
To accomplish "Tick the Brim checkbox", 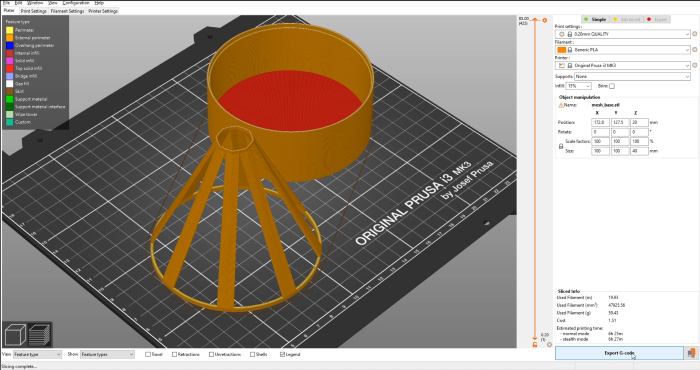I will [x=612, y=86].
